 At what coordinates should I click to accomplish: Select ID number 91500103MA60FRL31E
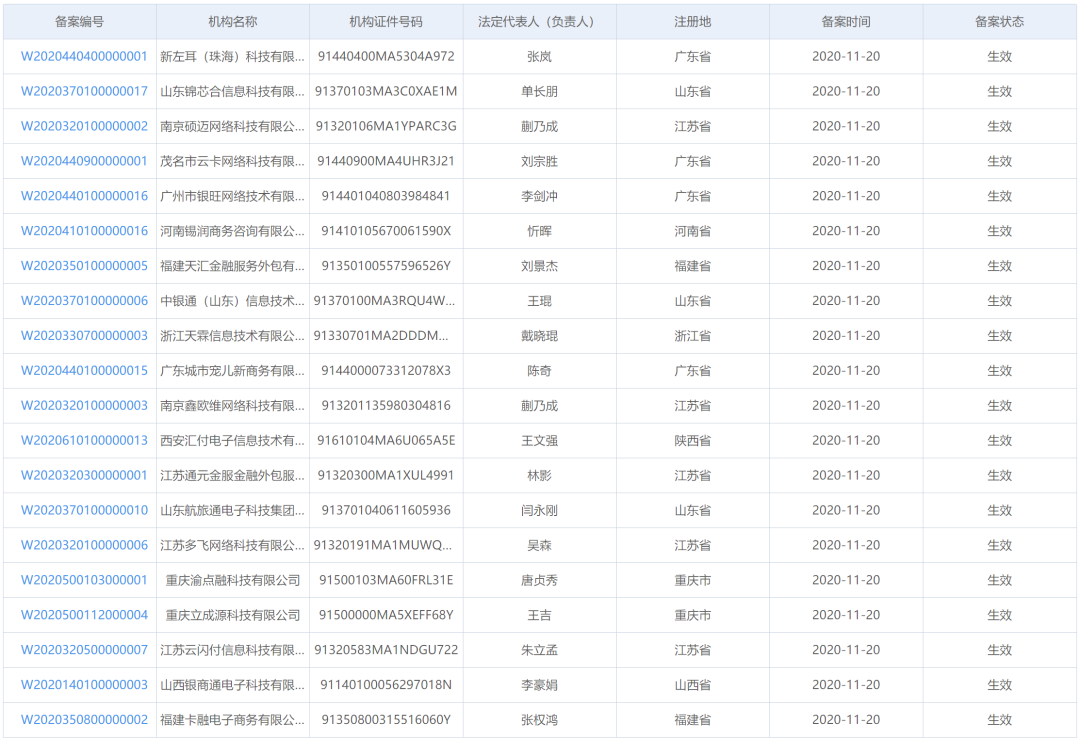pos(386,580)
